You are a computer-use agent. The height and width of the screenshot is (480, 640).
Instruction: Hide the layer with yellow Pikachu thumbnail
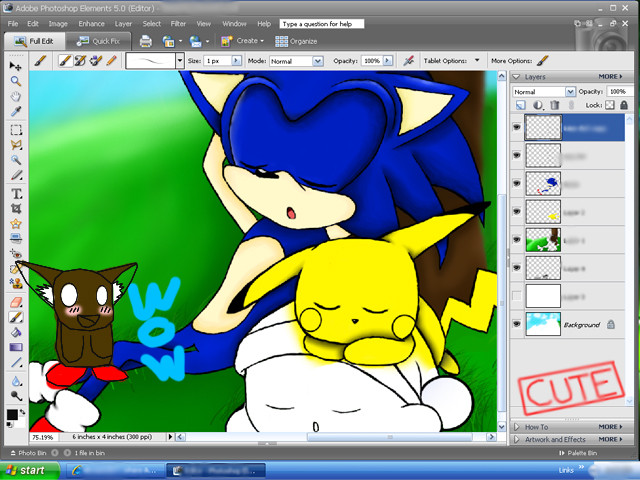tap(516, 211)
